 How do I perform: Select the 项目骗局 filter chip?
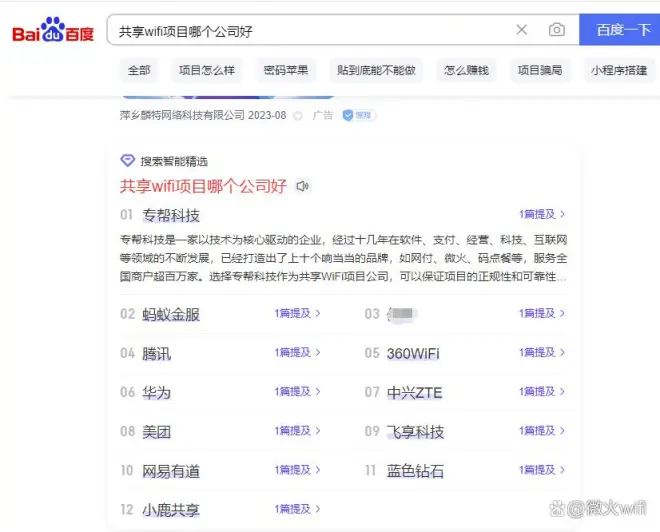coord(539,70)
